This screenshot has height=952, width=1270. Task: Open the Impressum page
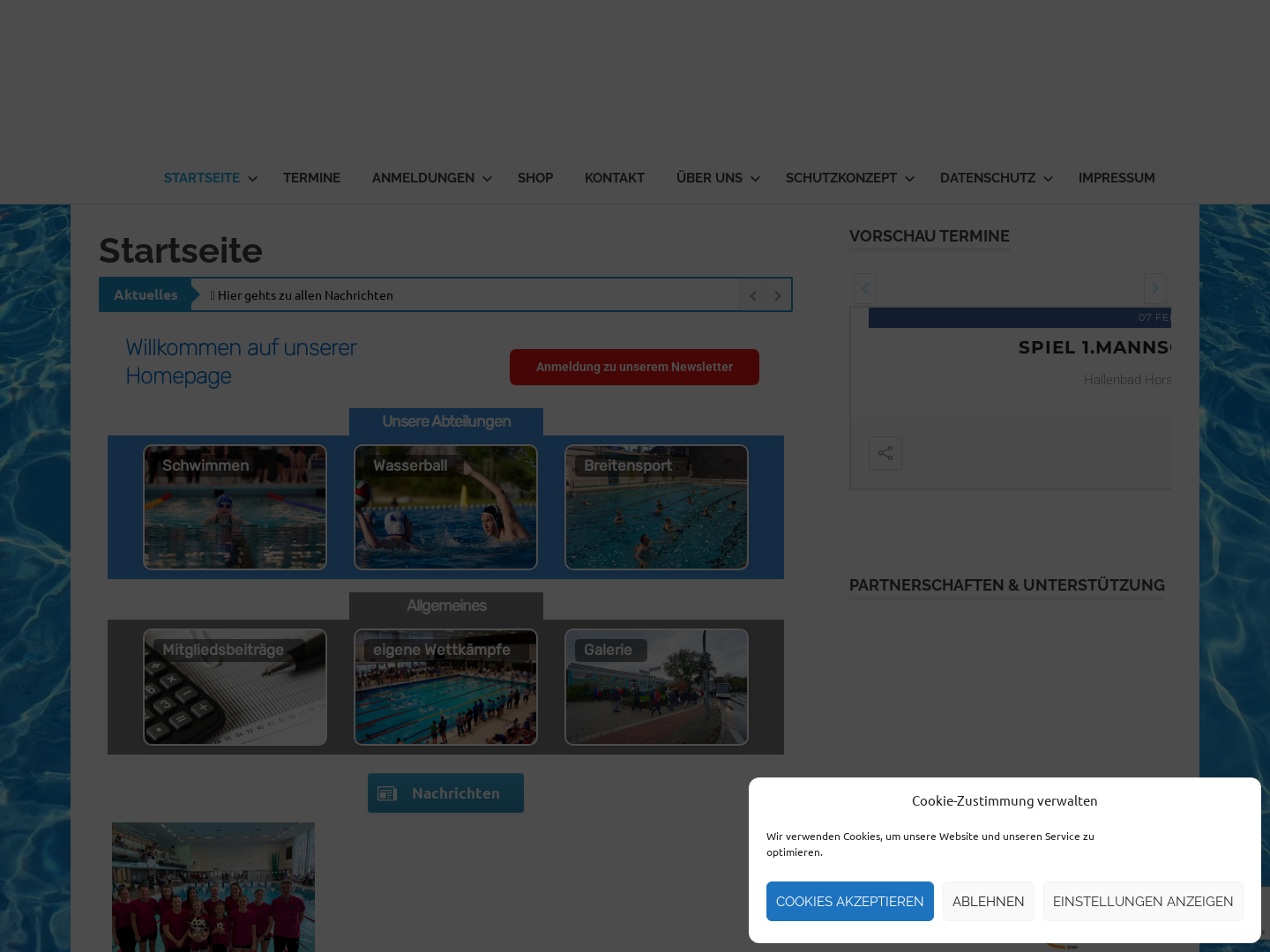[1117, 178]
